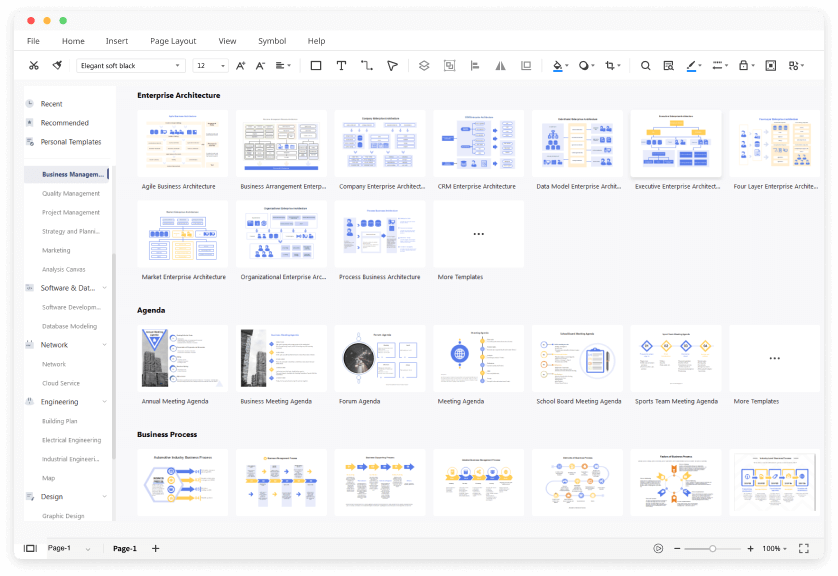This screenshot has width=838, height=576.
Task: Open the font size dropdown
Action: (211, 64)
